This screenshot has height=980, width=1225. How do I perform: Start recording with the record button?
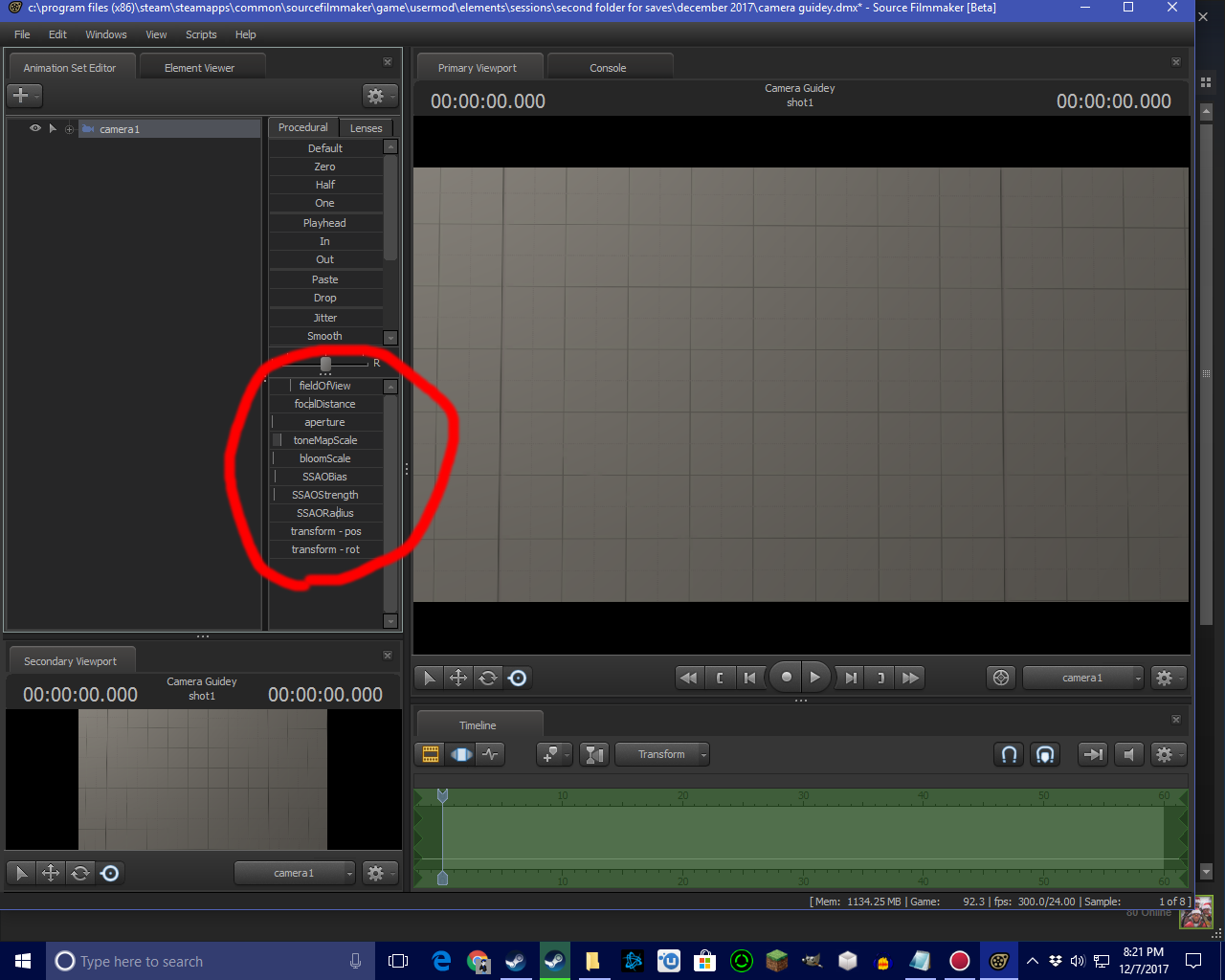pyautogui.click(x=786, y=678)
